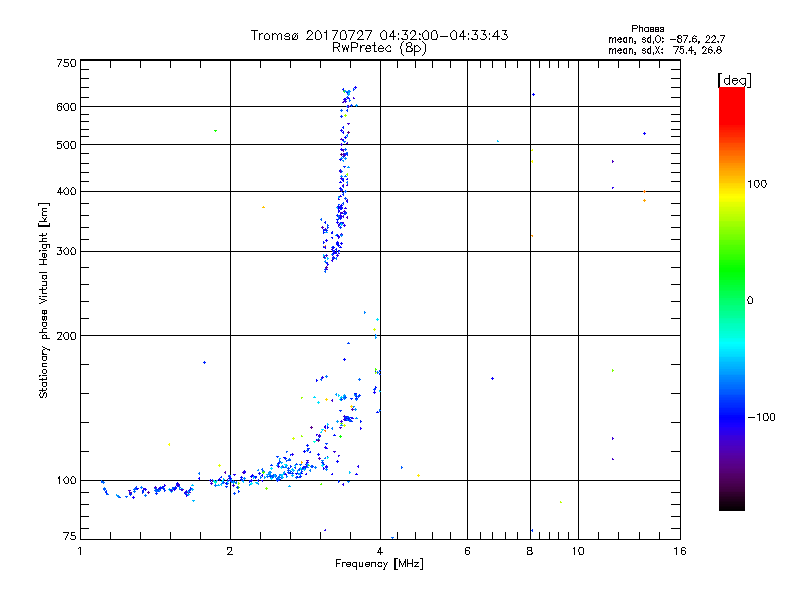Click the Stationary phase Virtual Height axis label
This screenshot has height=600, width=800.
(x=43, y=301)
